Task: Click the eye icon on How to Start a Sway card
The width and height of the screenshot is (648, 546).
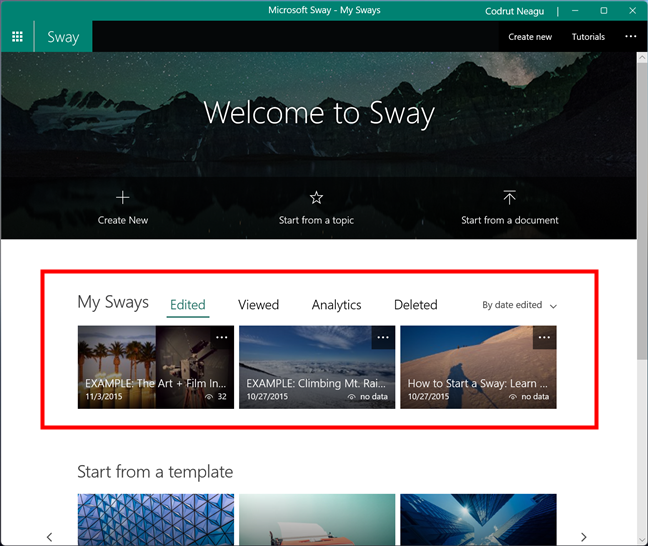Action: tap(513, 397)
